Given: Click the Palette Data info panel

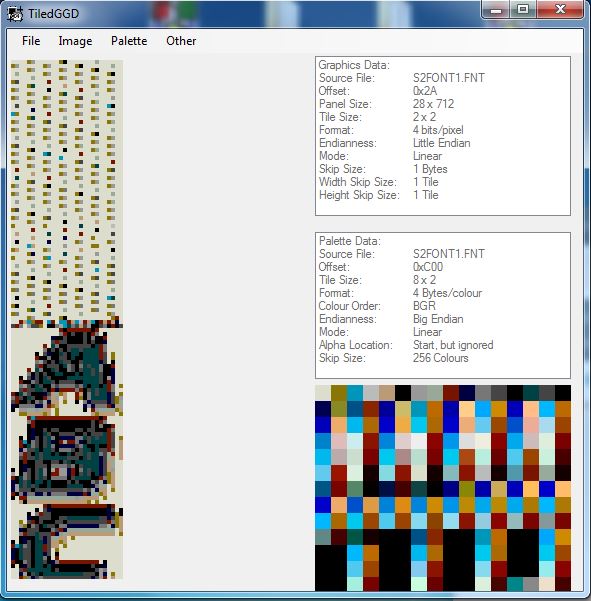Looking at the screenshot, I should tap(443, 305).
